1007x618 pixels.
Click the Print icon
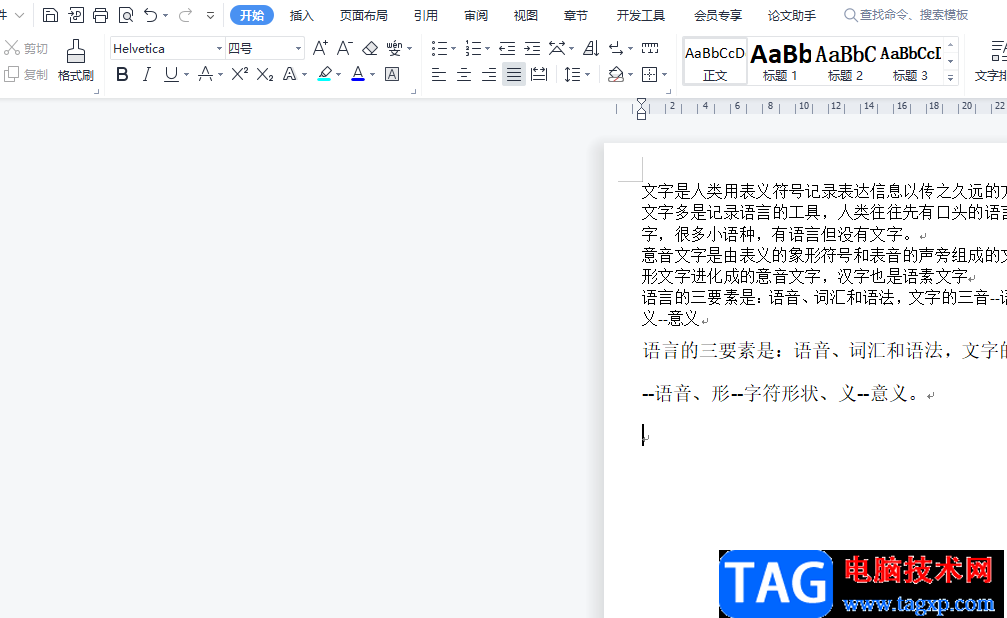click(100, 15)
